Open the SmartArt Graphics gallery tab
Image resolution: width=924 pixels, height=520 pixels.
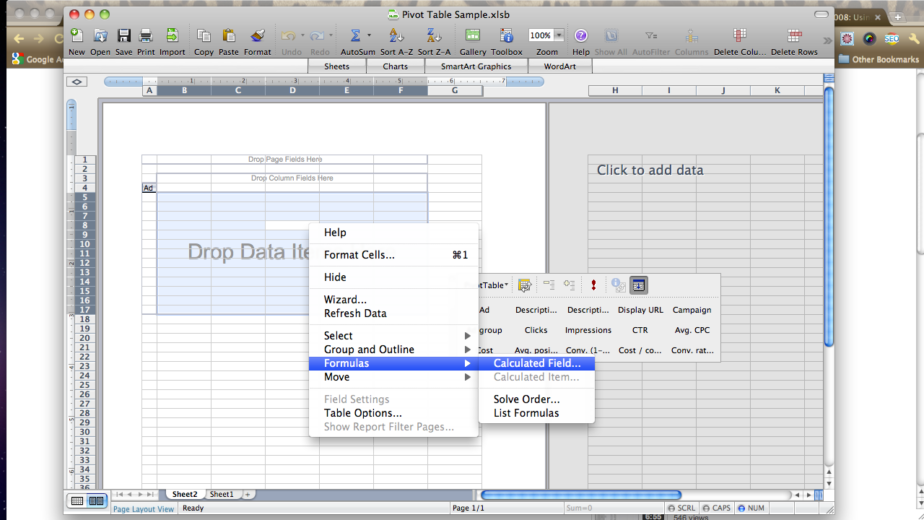pyautogui.click(x=476, y=67)
